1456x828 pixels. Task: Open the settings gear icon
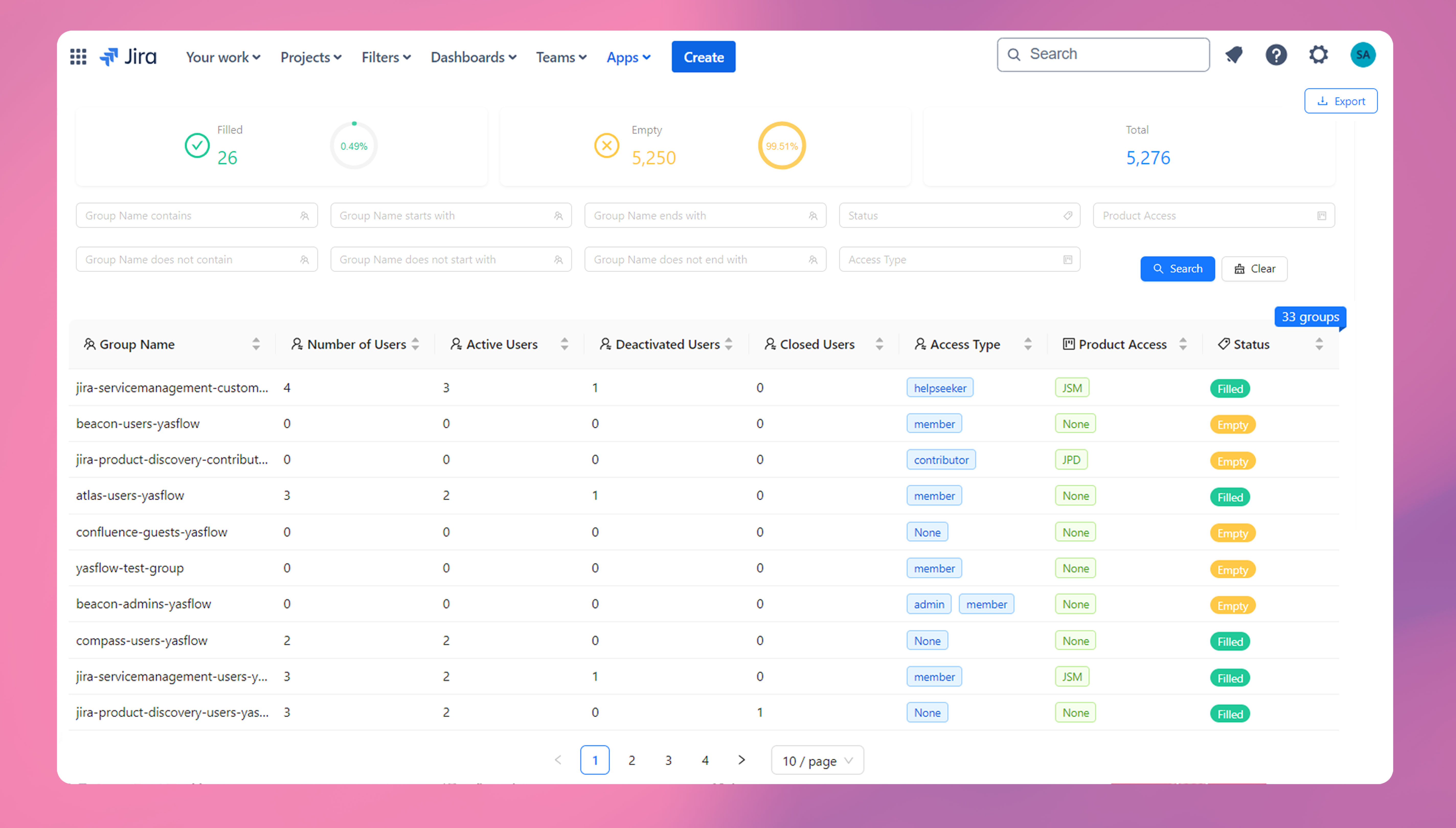point(1318,55)
